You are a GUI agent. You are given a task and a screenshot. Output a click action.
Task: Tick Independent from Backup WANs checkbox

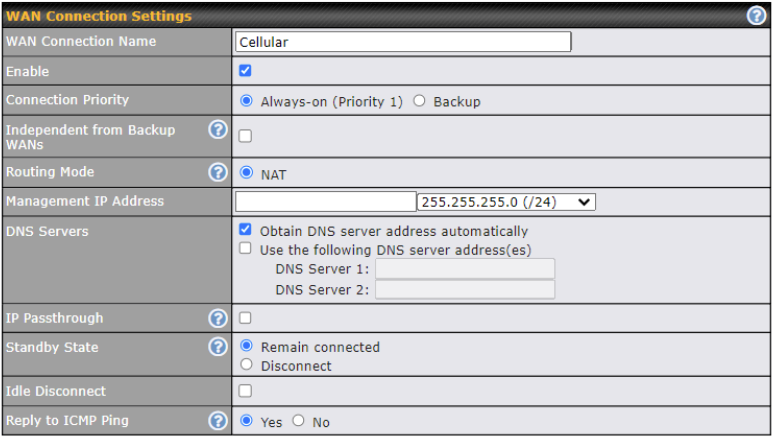click(245, 136)
